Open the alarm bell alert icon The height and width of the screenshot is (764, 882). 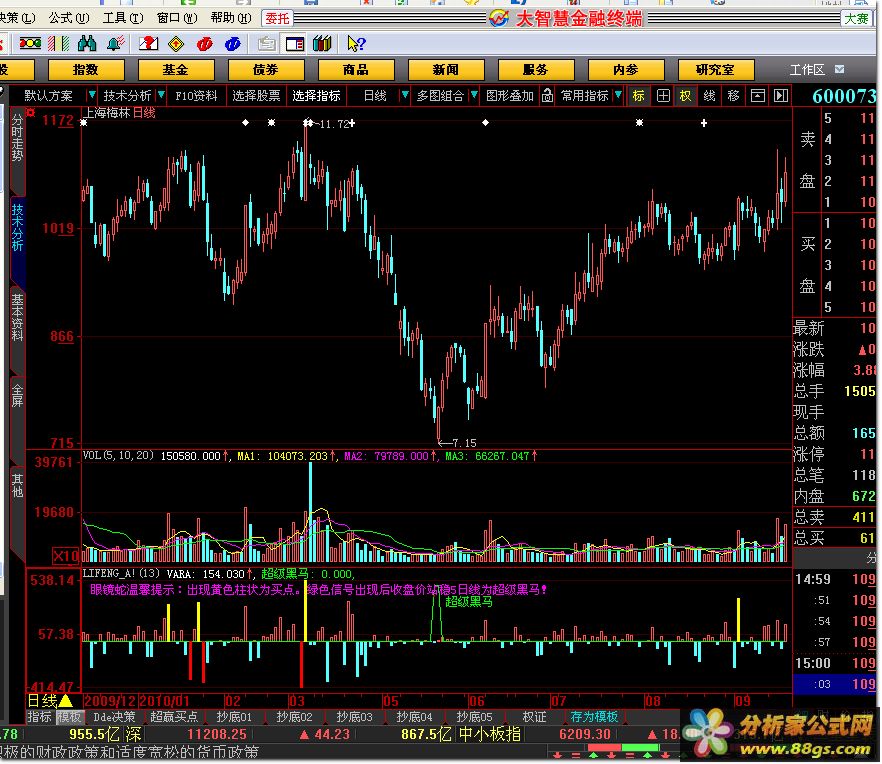click(115, 43)
